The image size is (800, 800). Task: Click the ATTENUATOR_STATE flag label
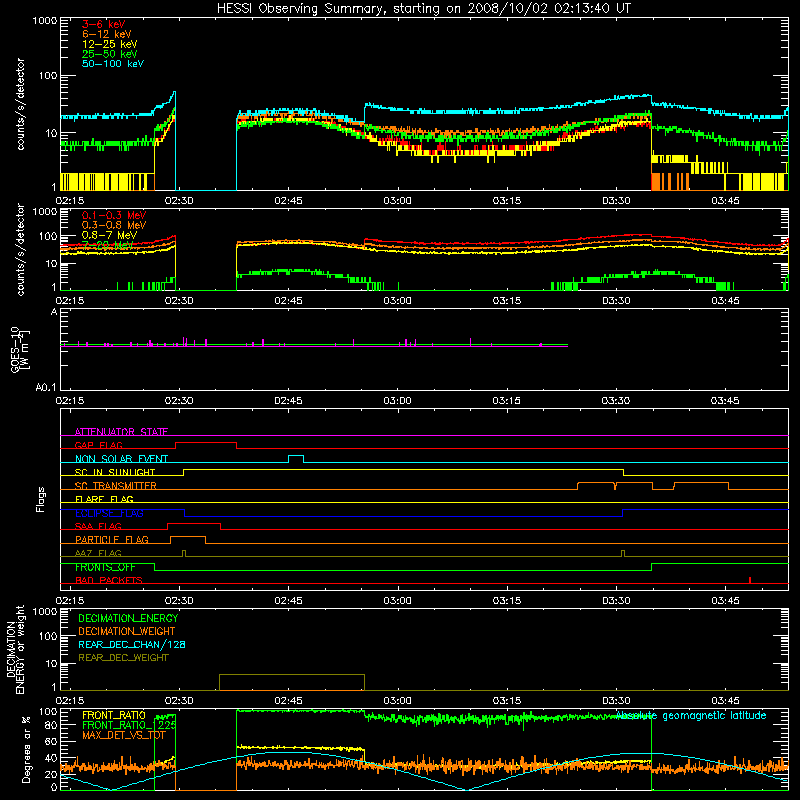[x=121, y=432]
